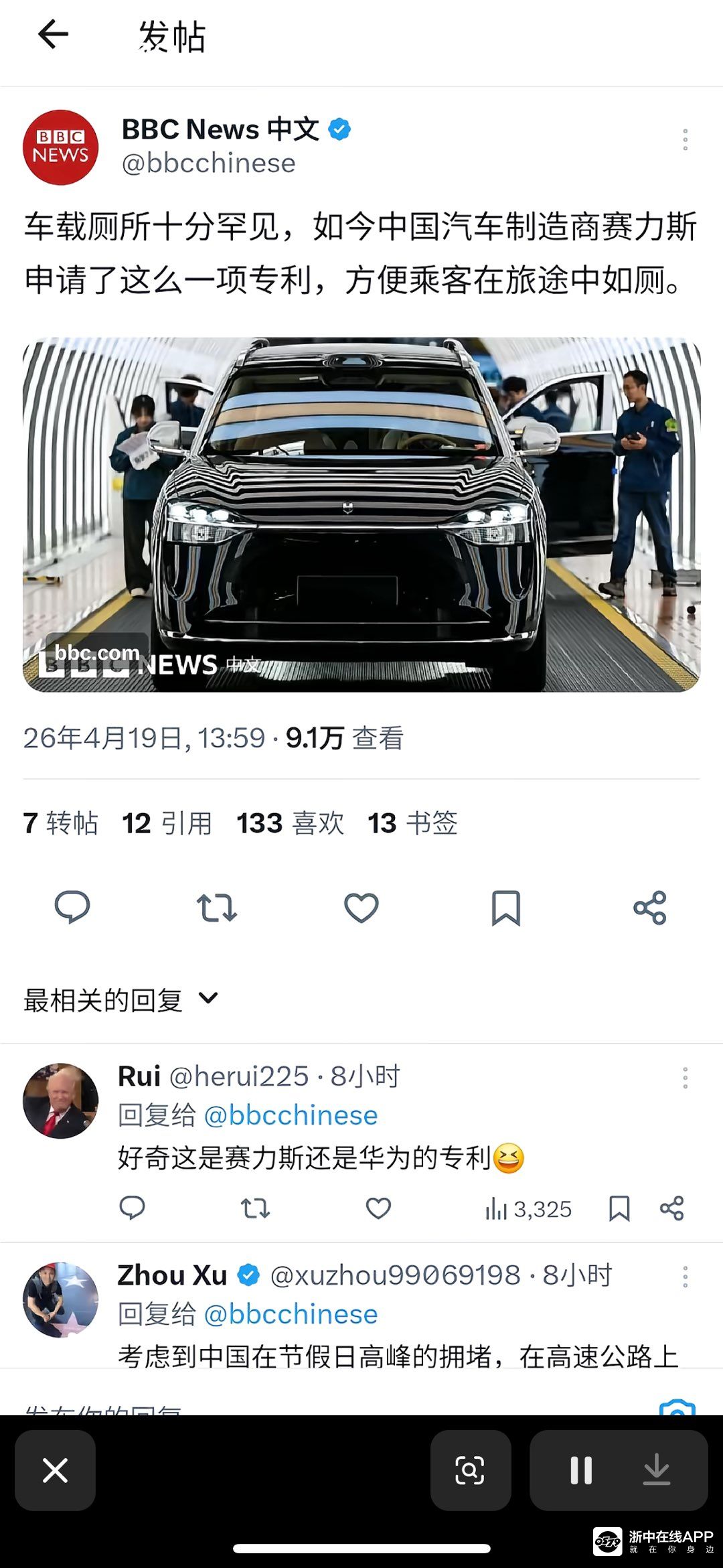Screen dimensions: 723x1568
Task: Open more options for the BBC News post
Action: coord(685,139)
